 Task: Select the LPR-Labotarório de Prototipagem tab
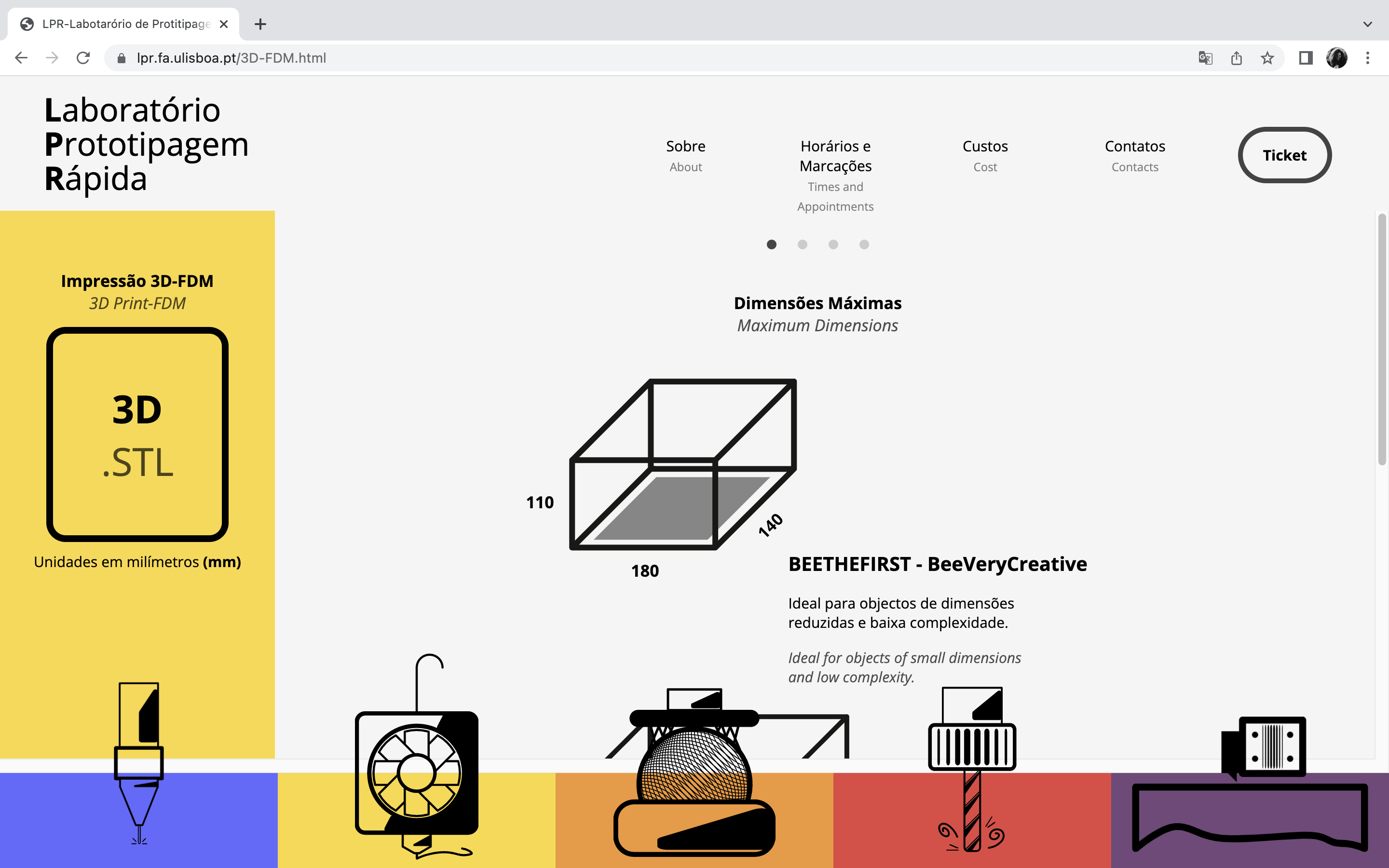[x=123, y=24]
